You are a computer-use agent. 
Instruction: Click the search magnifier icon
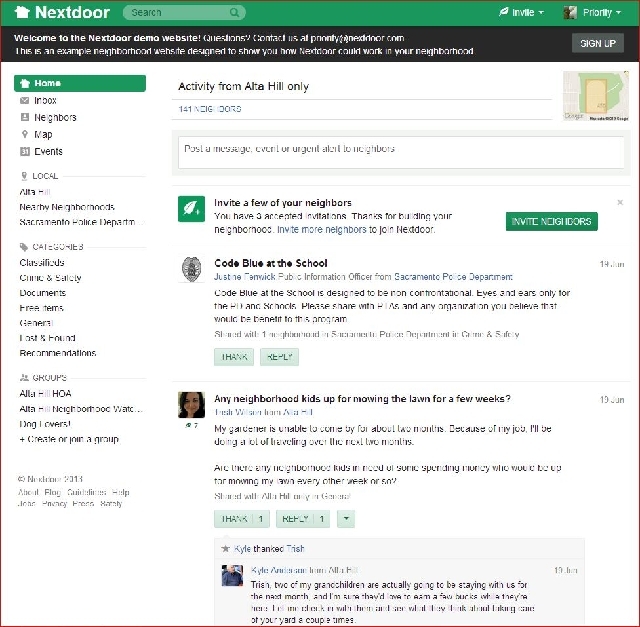(234, 13)
